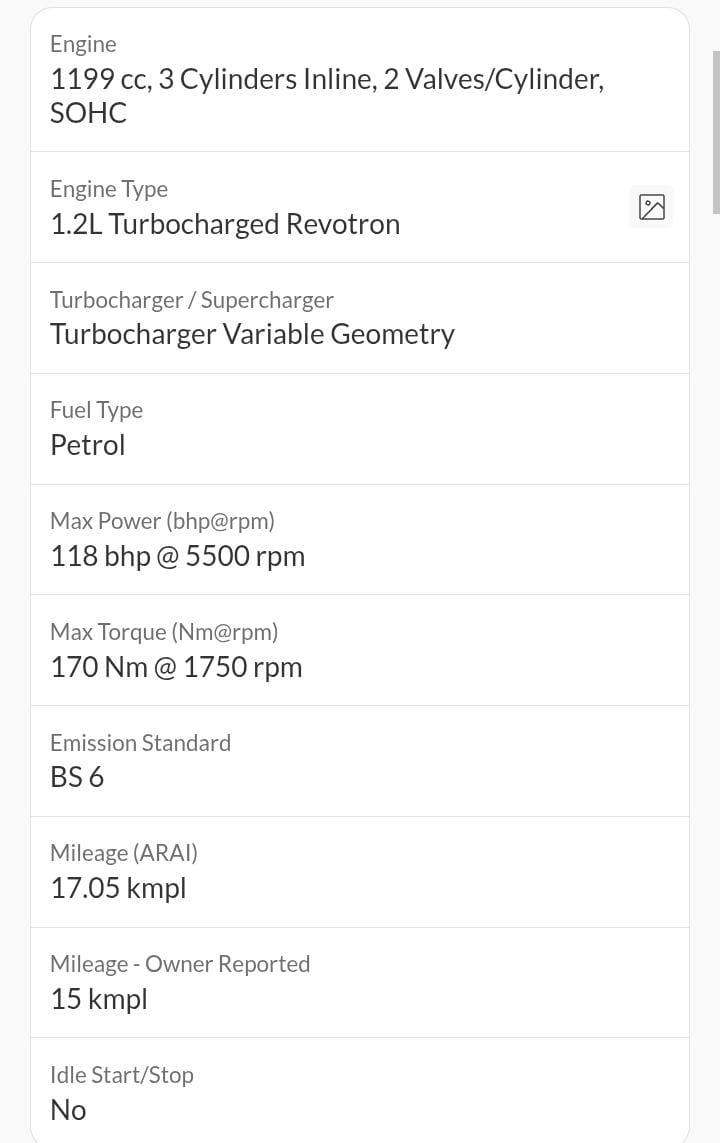This screenshot has width=720, height=1143.
Task: Click the 1.2L Turbocharged Revotron value
Action: 225,225
